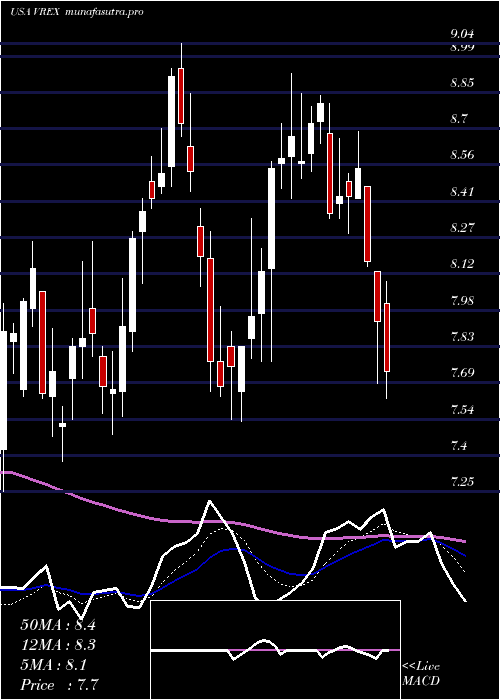Click the 8.85 price axis label

click(462, 83)
